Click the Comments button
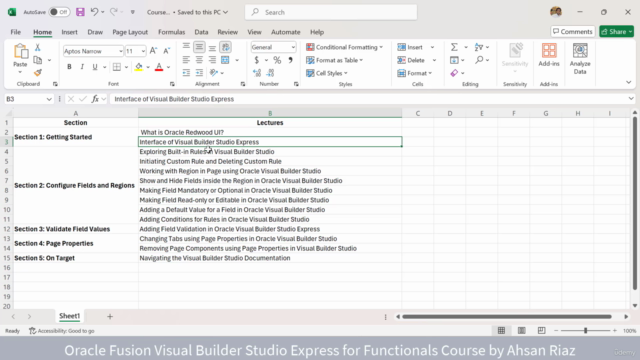The width and height of the screenshot is (640, 360). point(573,31)
